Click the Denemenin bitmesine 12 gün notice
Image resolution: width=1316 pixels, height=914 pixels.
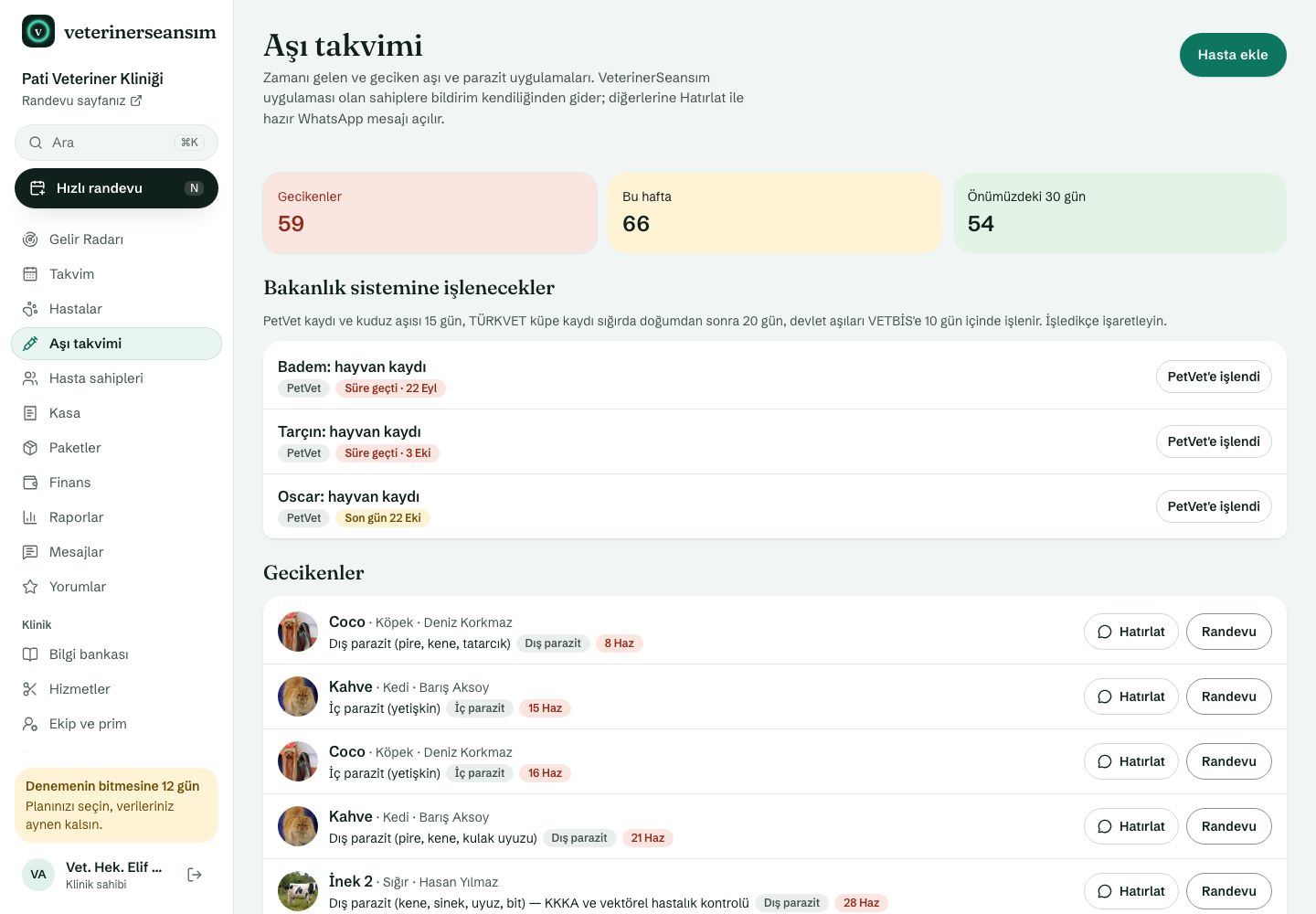click(x=116, y=805)
